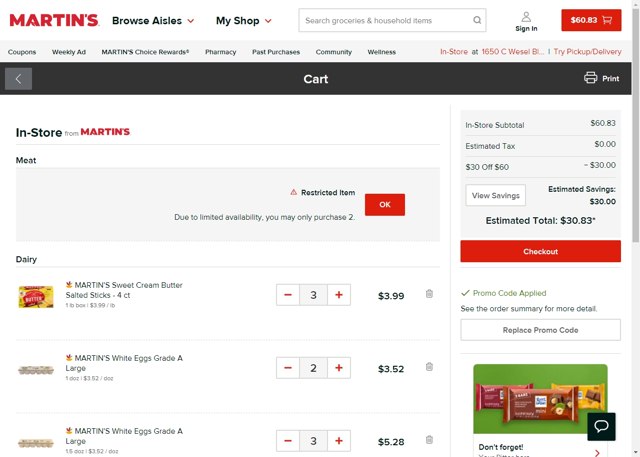Click the search magnifier icon
Viewport: 640px width, 457px height.
click(477, 20)
